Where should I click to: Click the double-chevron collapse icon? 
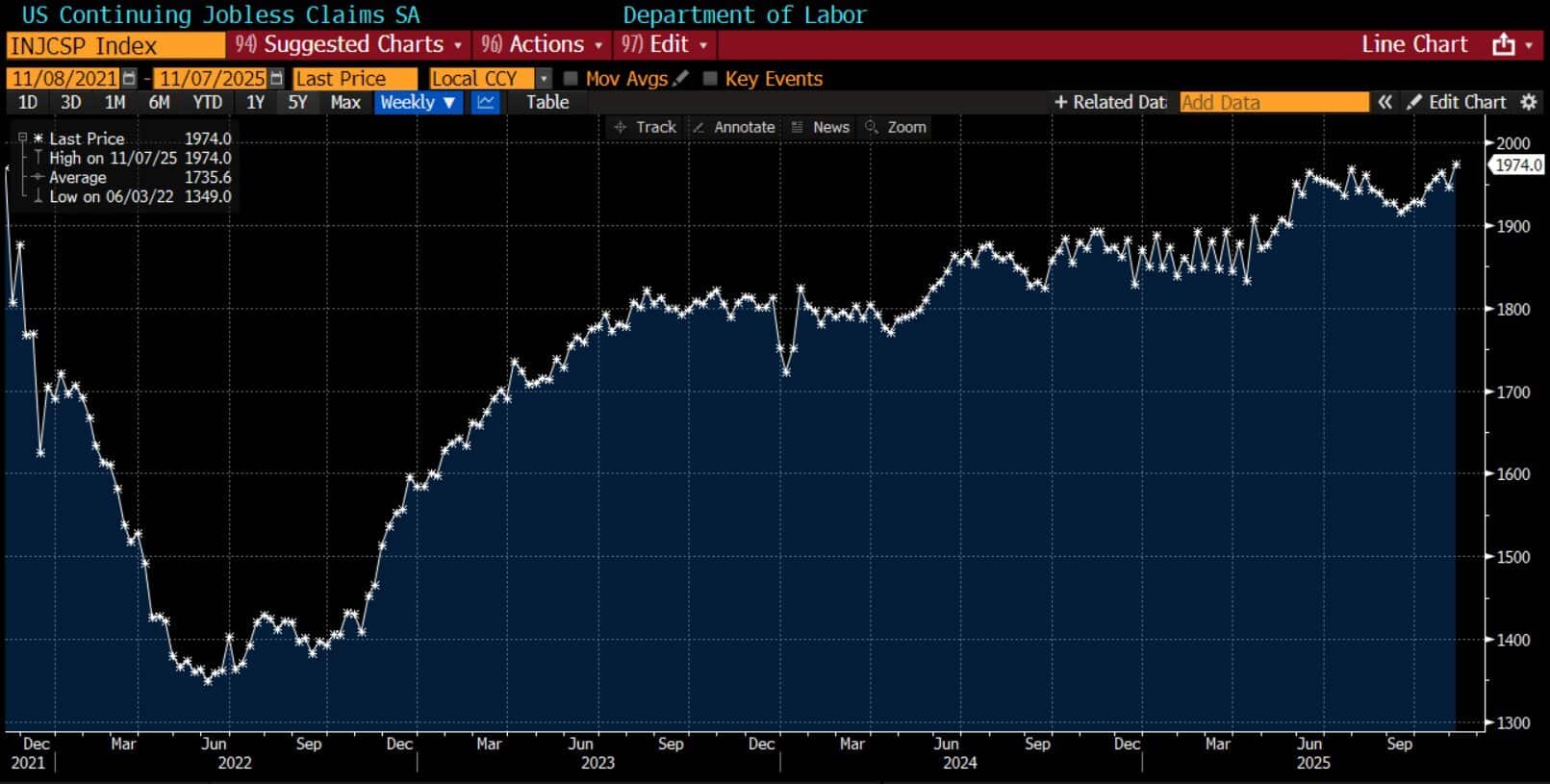pyautogui.click(x=1385, y=102)
